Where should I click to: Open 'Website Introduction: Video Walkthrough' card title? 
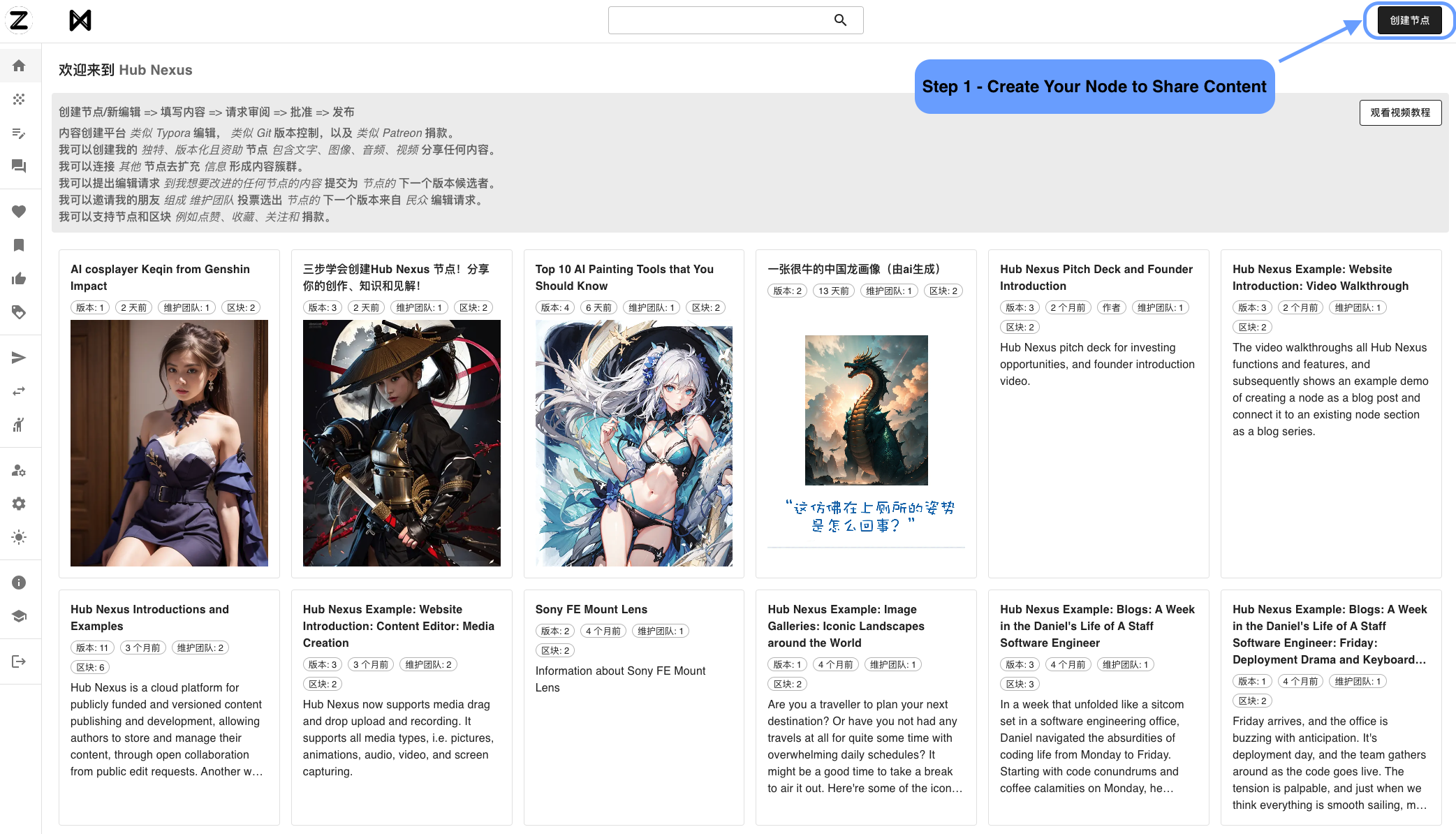[1321, 277]
